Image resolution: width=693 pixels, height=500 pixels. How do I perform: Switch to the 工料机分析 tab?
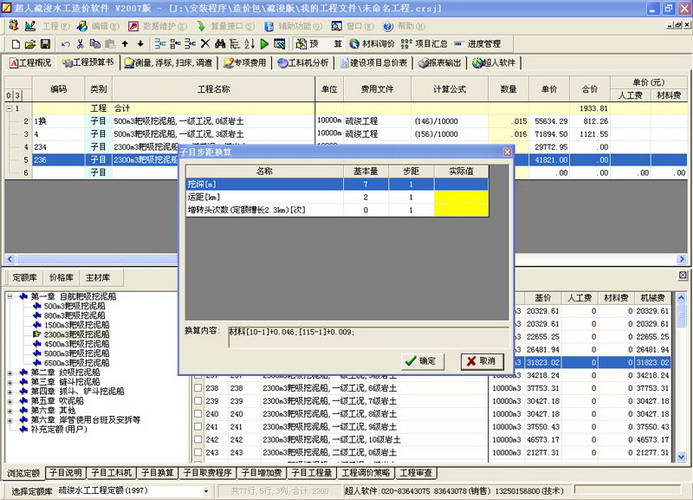(301, 62)
